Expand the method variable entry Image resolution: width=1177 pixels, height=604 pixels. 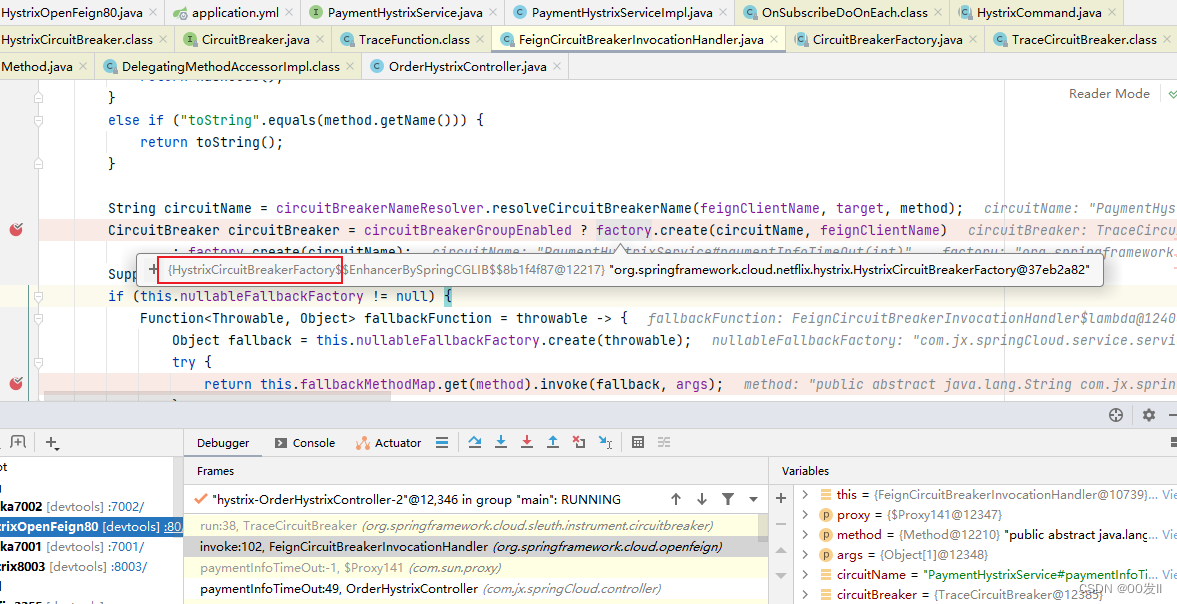tap(806, 534)
